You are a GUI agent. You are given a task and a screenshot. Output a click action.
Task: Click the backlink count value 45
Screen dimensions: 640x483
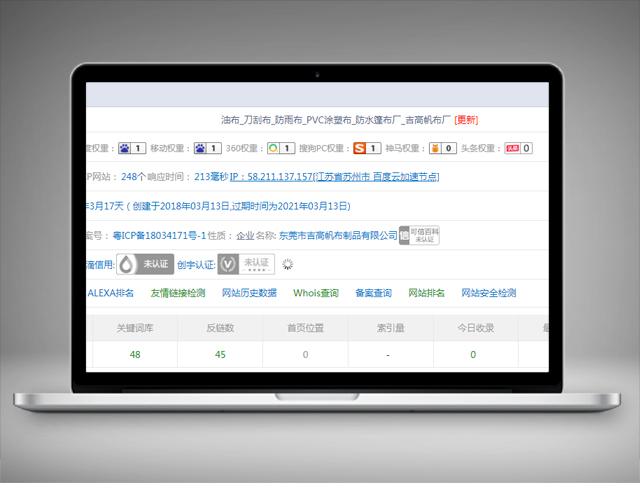[220, 354]
